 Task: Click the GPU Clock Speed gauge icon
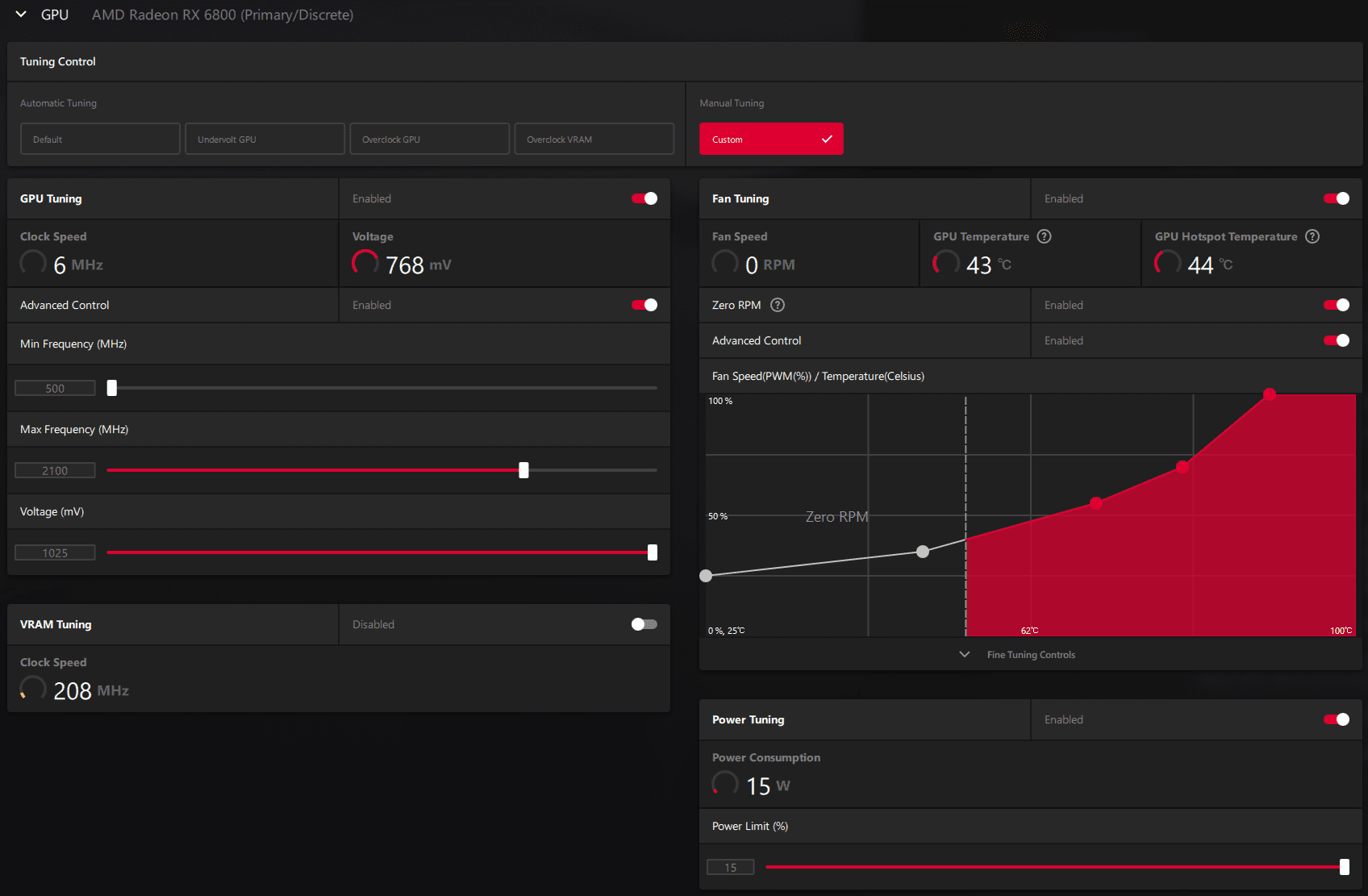coord(33,262)
